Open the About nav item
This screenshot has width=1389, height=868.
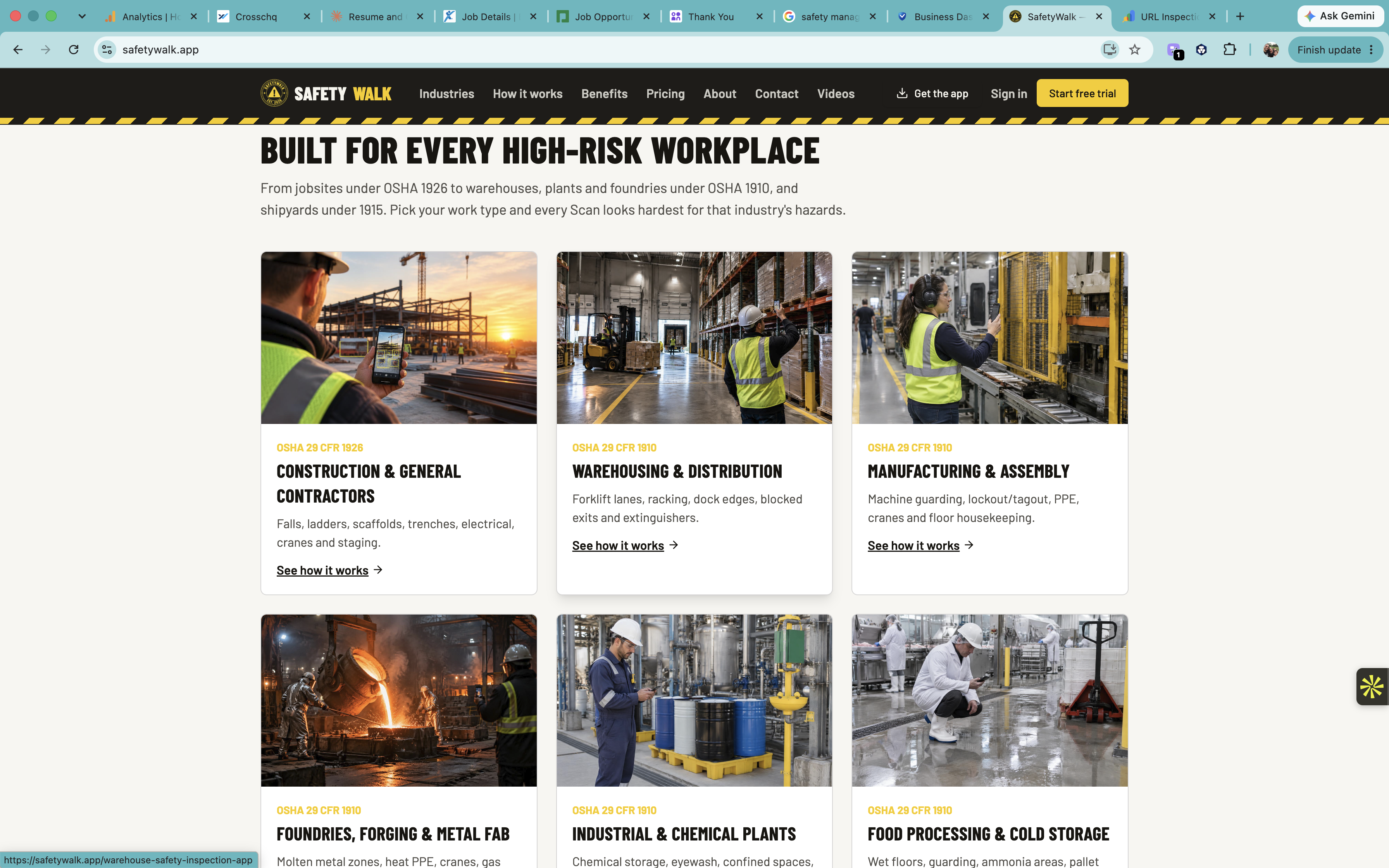pos(720,93)
